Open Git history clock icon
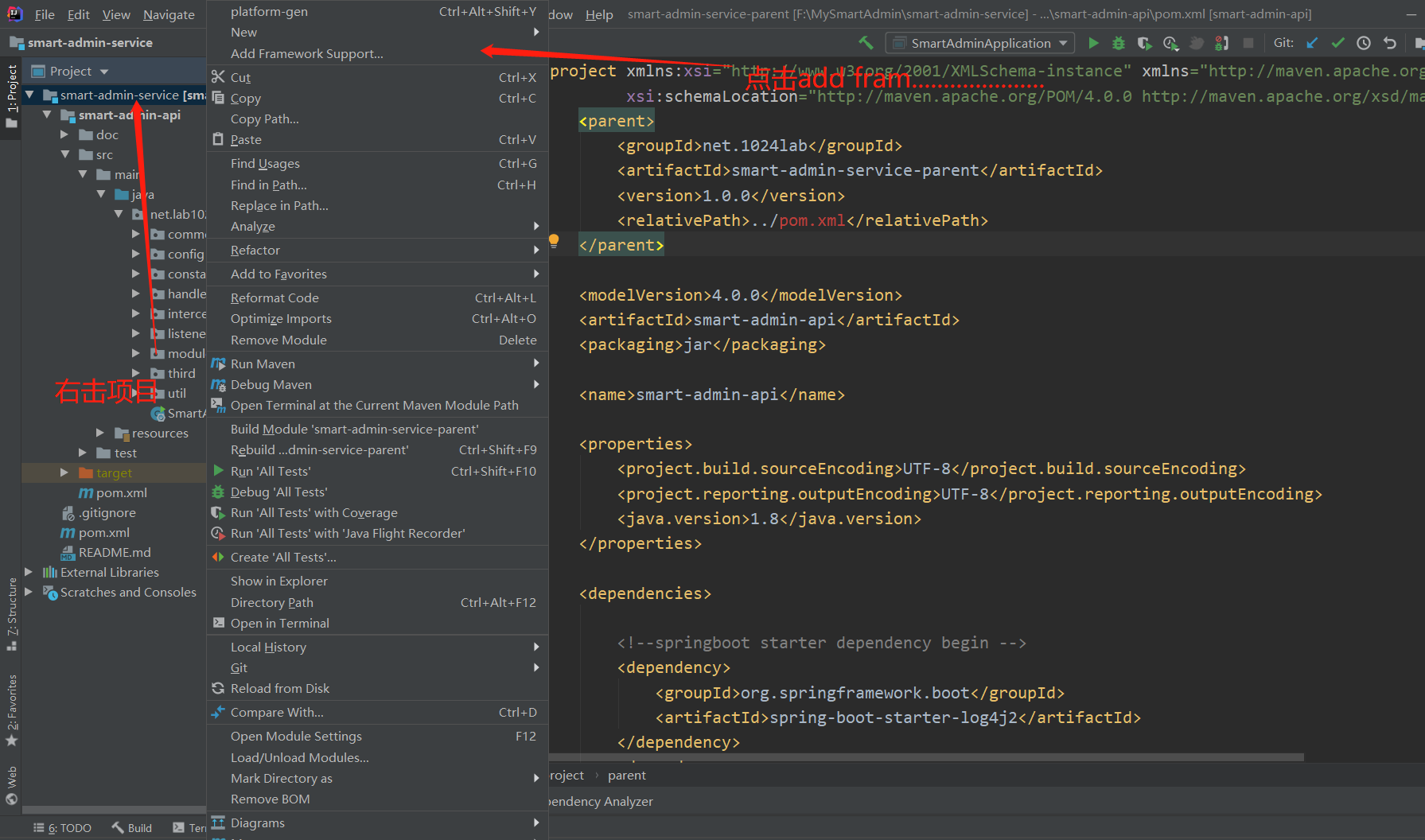This screenshot has height=840, width=1425. click(x=1364, y=43)
